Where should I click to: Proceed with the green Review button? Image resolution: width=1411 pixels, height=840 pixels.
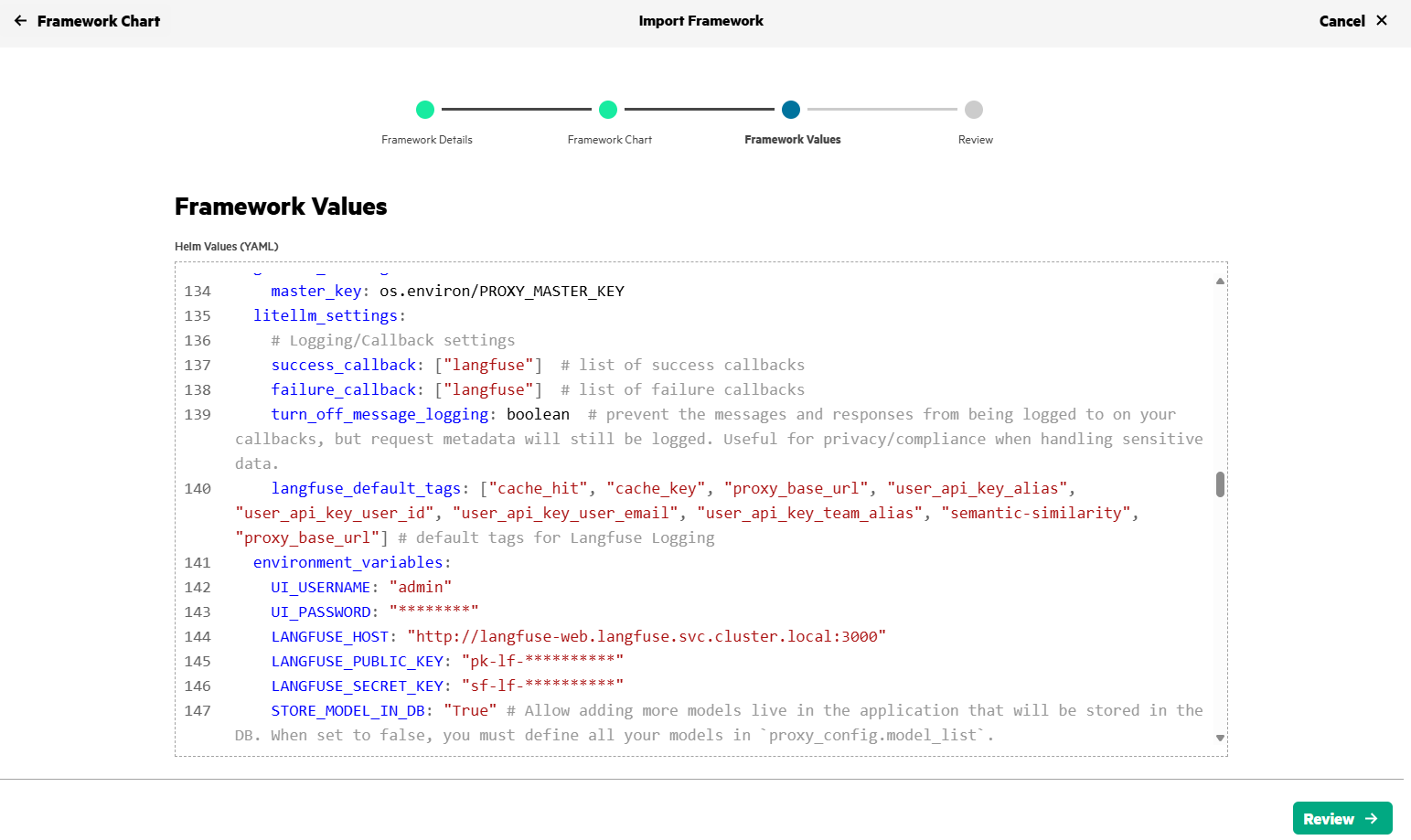coord(1342,818)
